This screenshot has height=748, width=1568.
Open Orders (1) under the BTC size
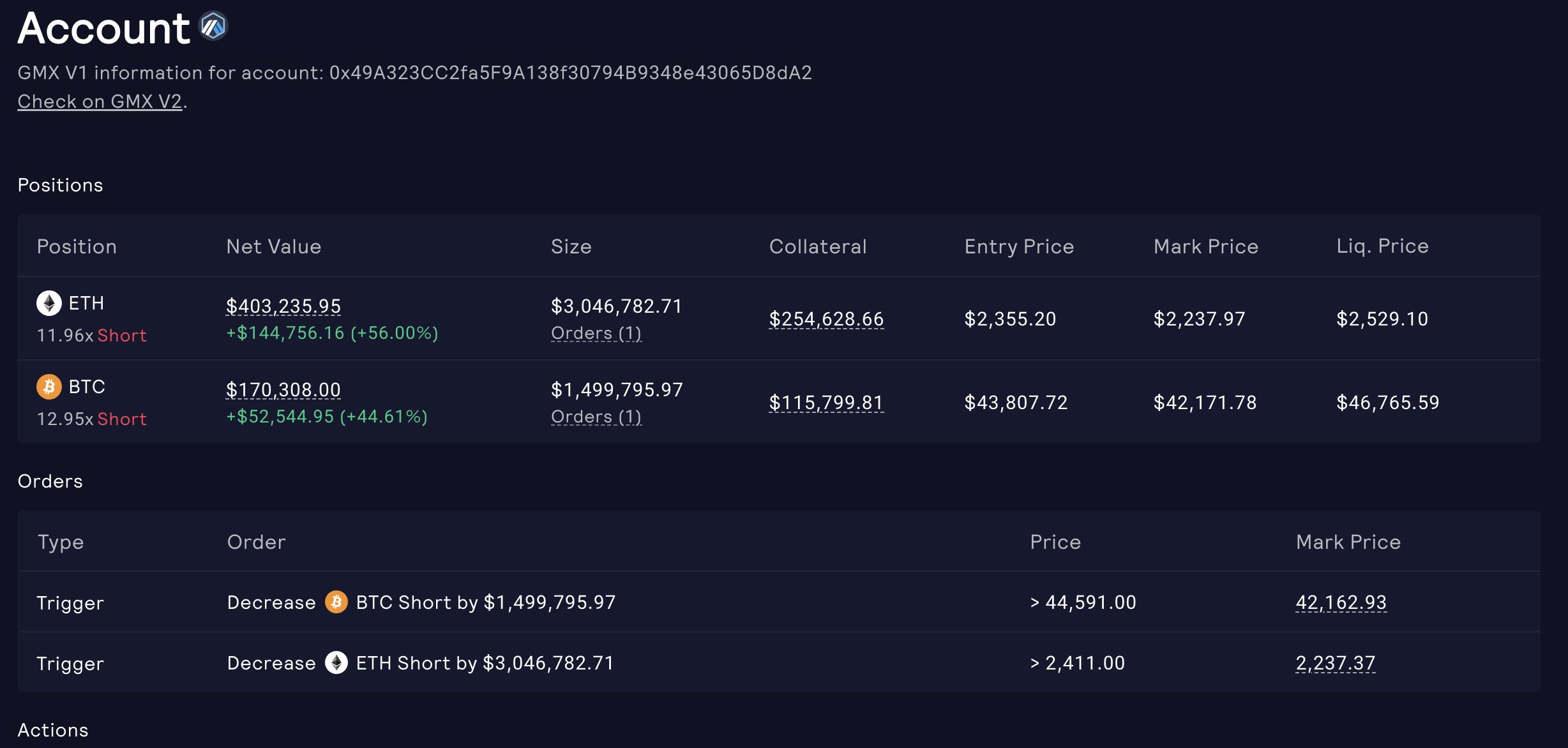(596, 417)
